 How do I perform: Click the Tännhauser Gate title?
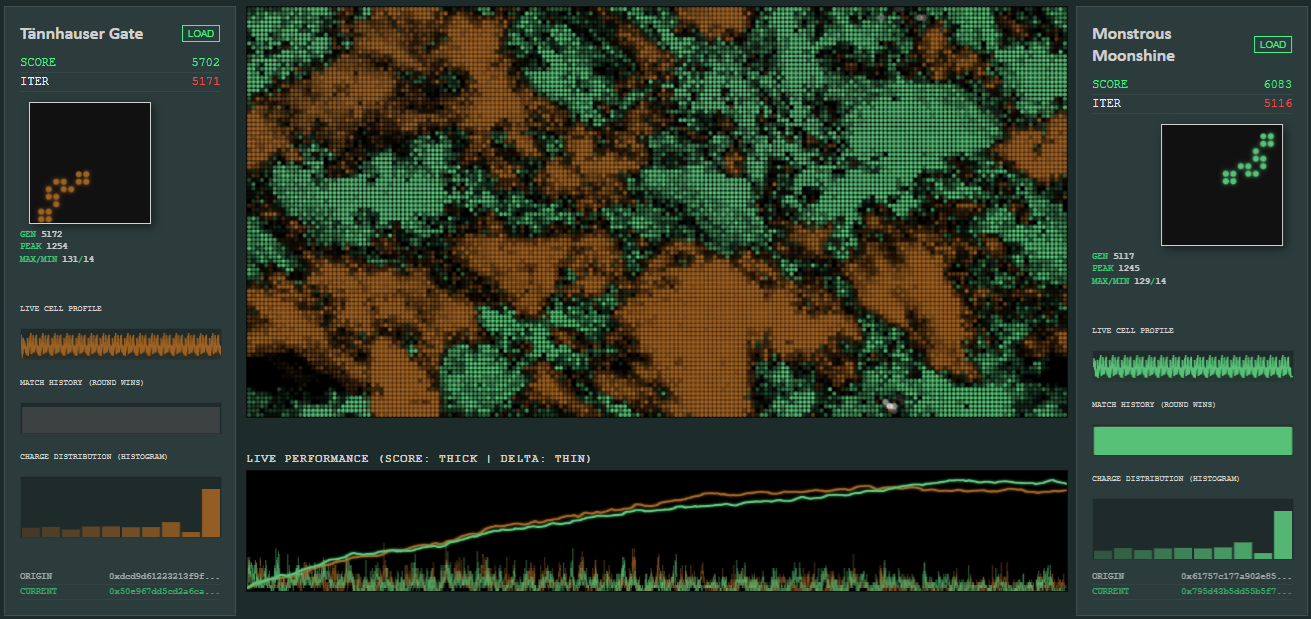coord(82,34)
